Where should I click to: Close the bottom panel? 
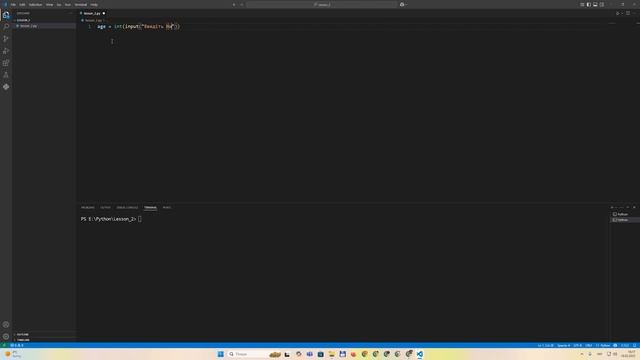click(634, 207)
